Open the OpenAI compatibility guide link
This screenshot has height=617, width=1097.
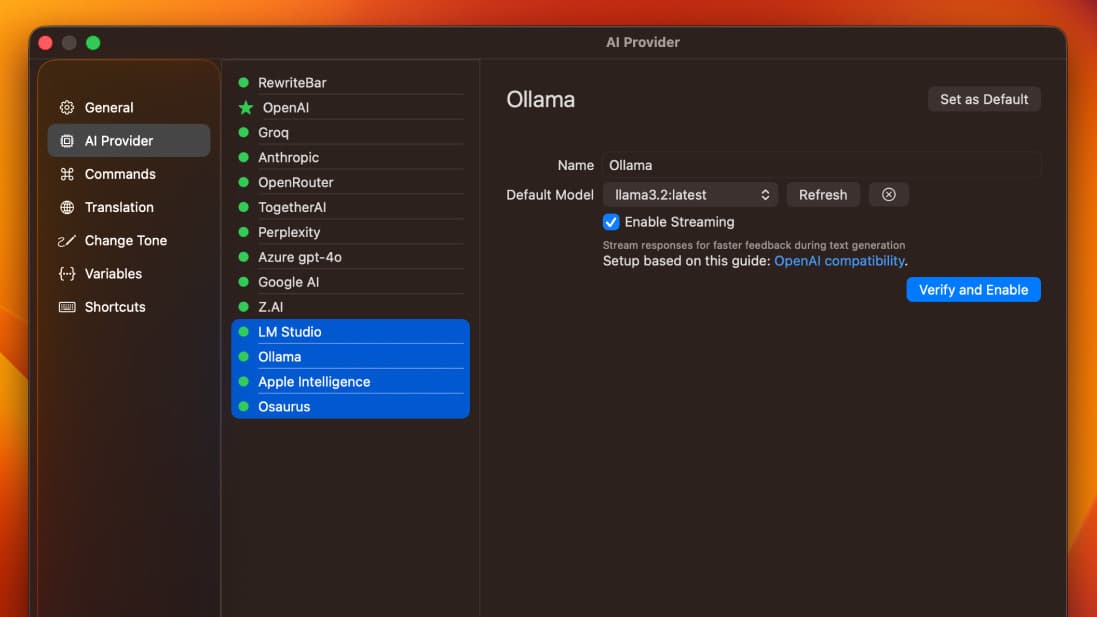pyautogui.click(x=839, y=261)
